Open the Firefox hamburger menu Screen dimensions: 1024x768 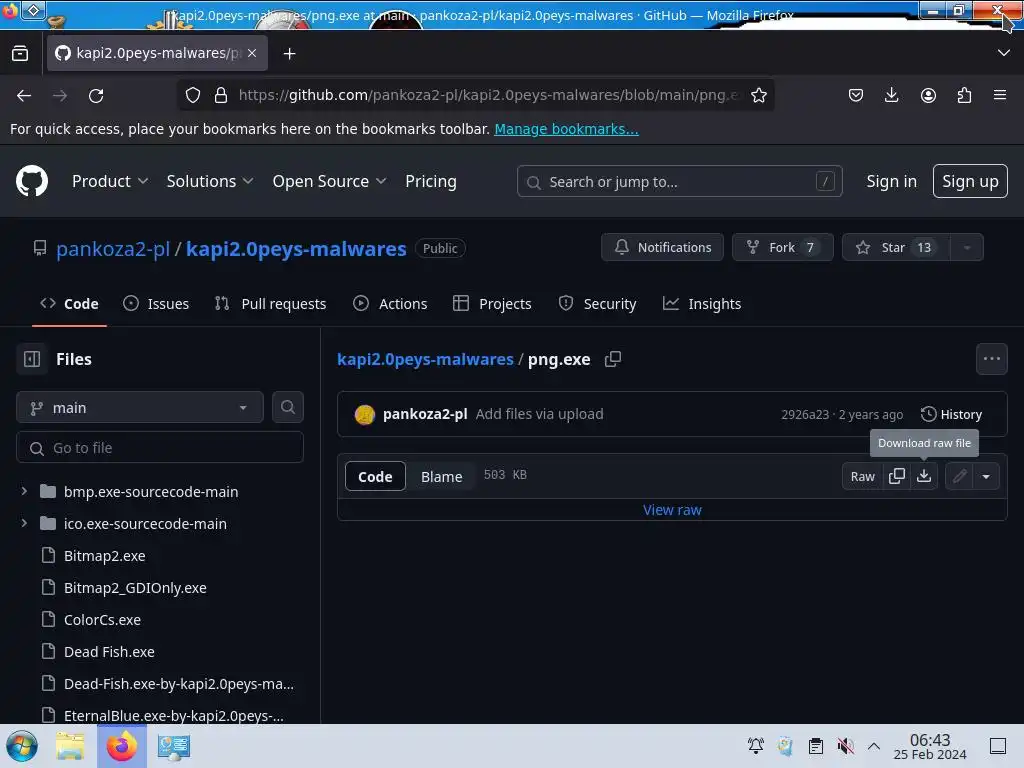pos(1000,95)
